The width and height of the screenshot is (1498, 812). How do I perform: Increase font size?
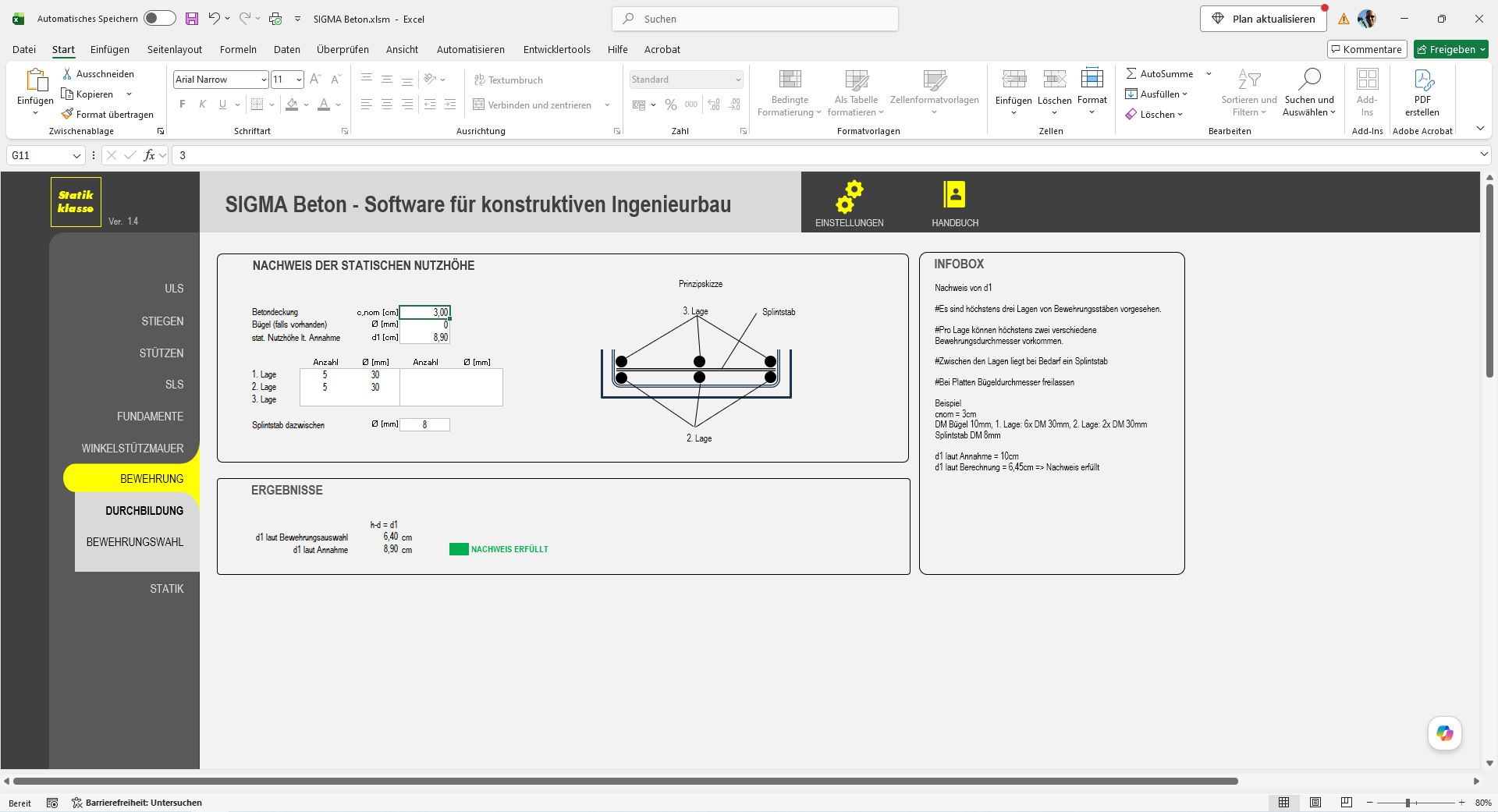(315, 80)
